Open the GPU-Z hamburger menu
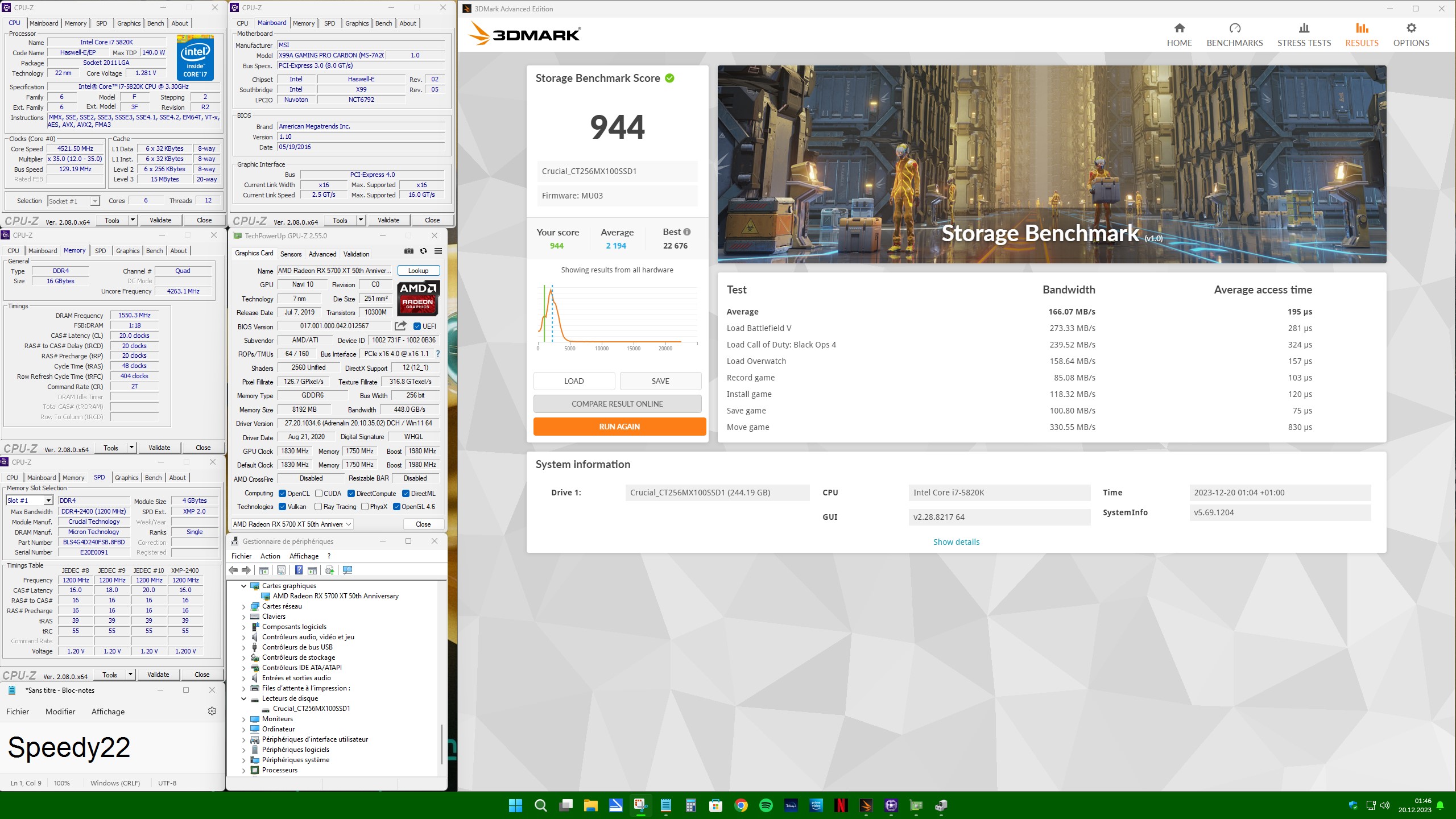This screenshot has width=1456, height=819. 438,251
